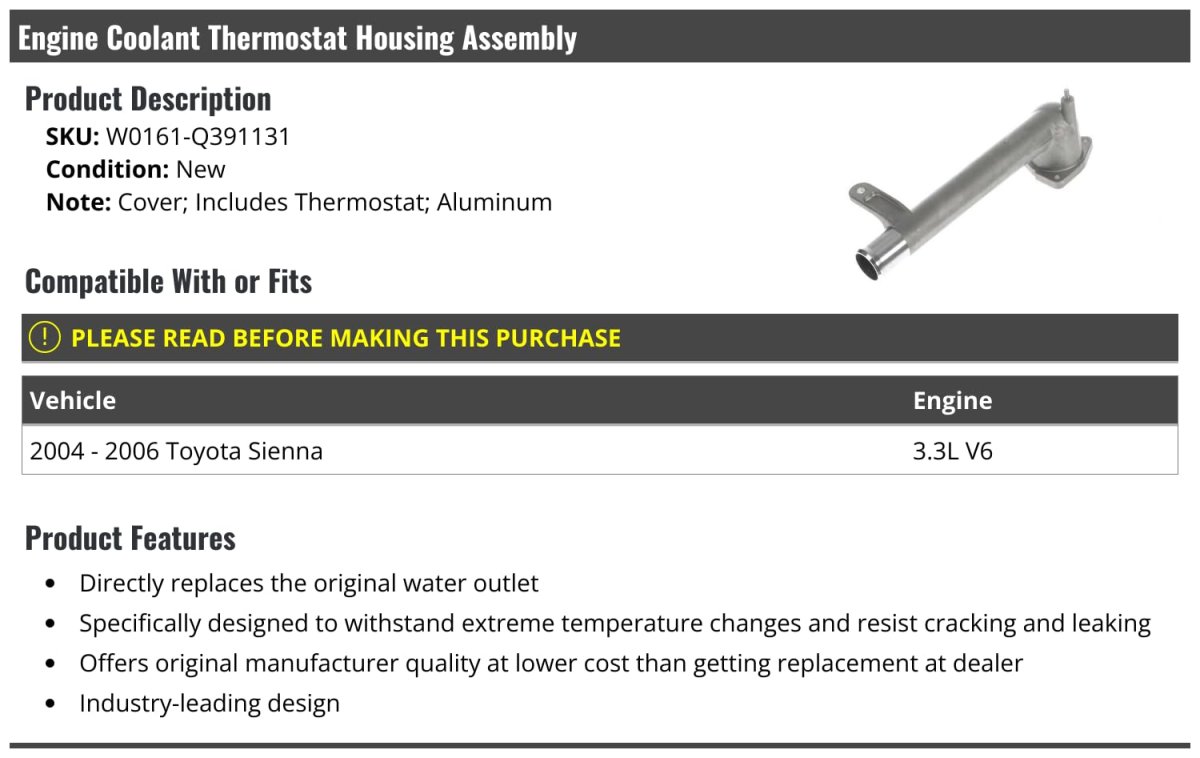Screen dimensions: 1200x758
Task: Click the yellow exclamation warning icon
Action: (45, 338)
